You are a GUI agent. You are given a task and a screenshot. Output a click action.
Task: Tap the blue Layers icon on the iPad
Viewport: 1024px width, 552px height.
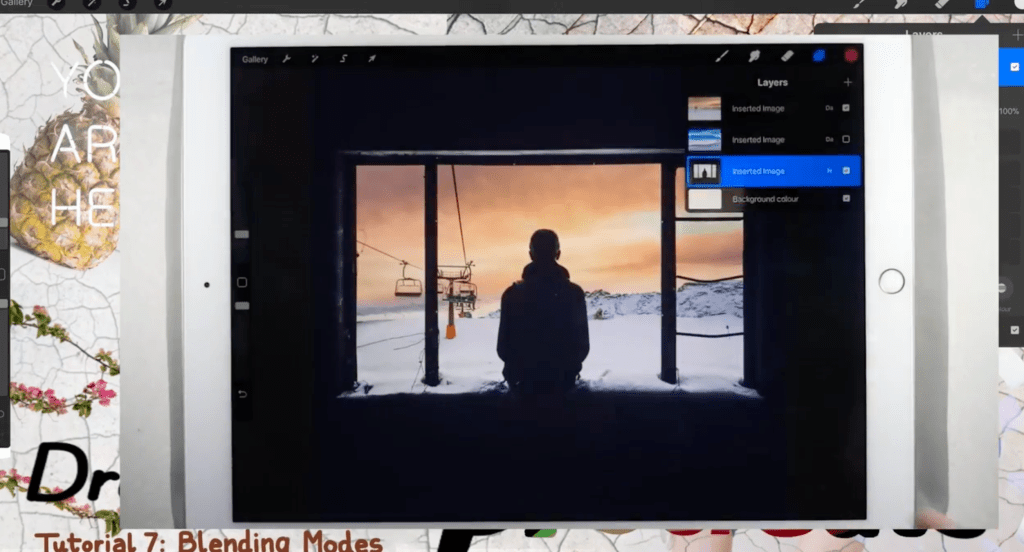click(x=819, y=57)
